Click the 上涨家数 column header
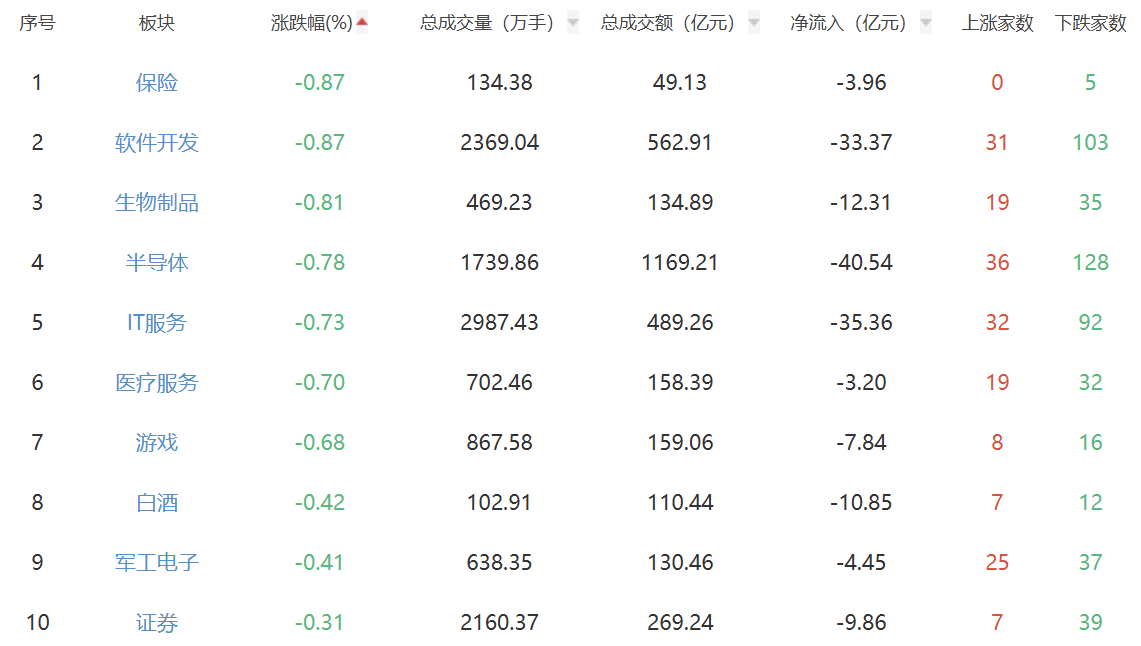 coord(997,23)
